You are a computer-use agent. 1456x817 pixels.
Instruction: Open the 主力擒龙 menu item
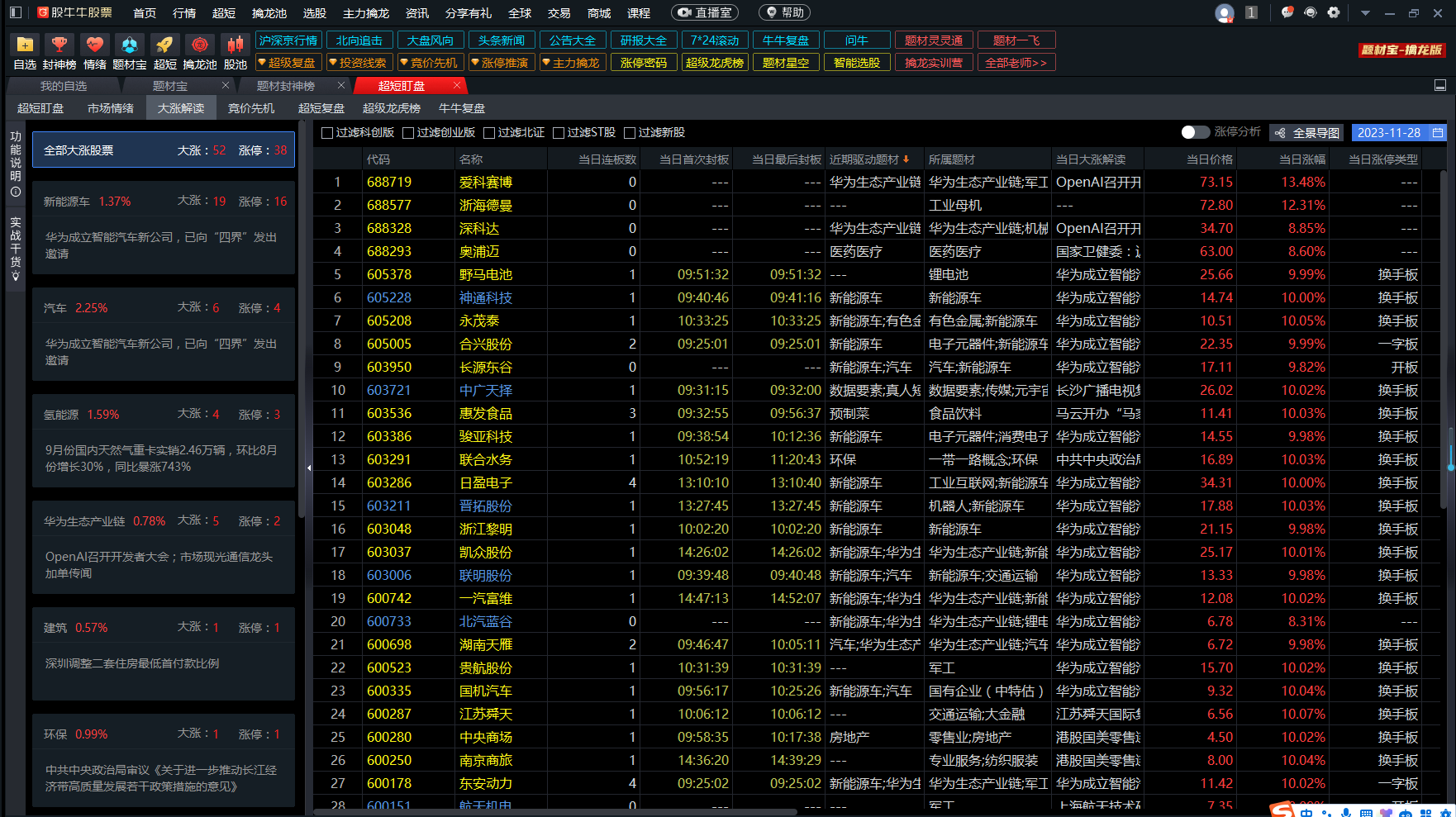click(x=365, y=13)
